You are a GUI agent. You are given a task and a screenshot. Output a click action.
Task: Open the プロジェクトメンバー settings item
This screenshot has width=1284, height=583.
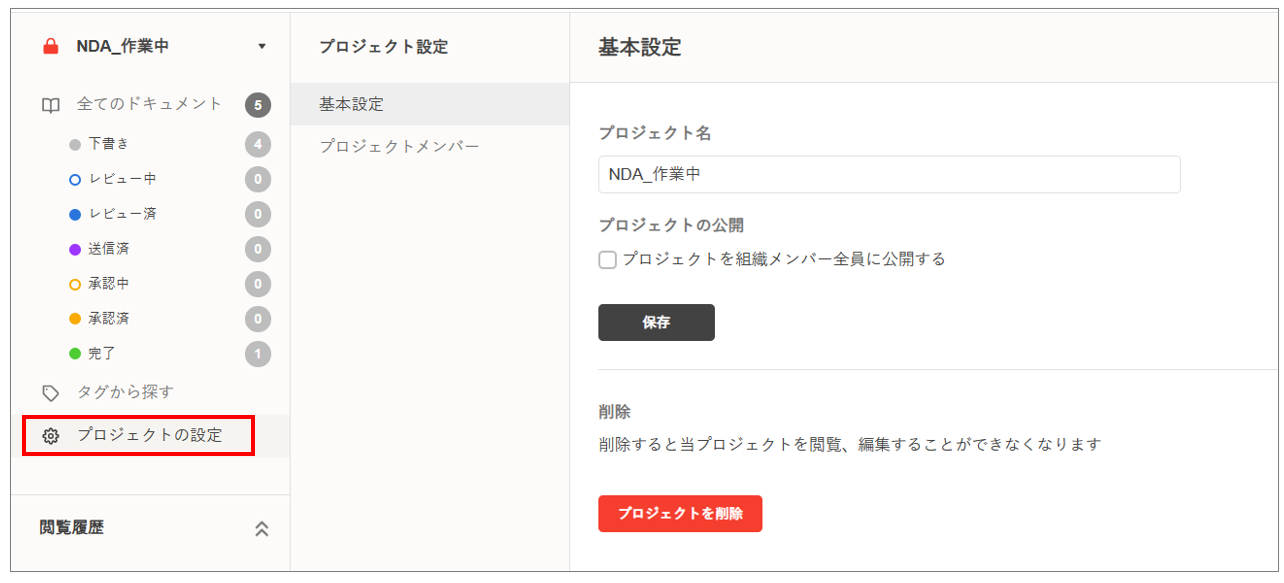[399, 146]
